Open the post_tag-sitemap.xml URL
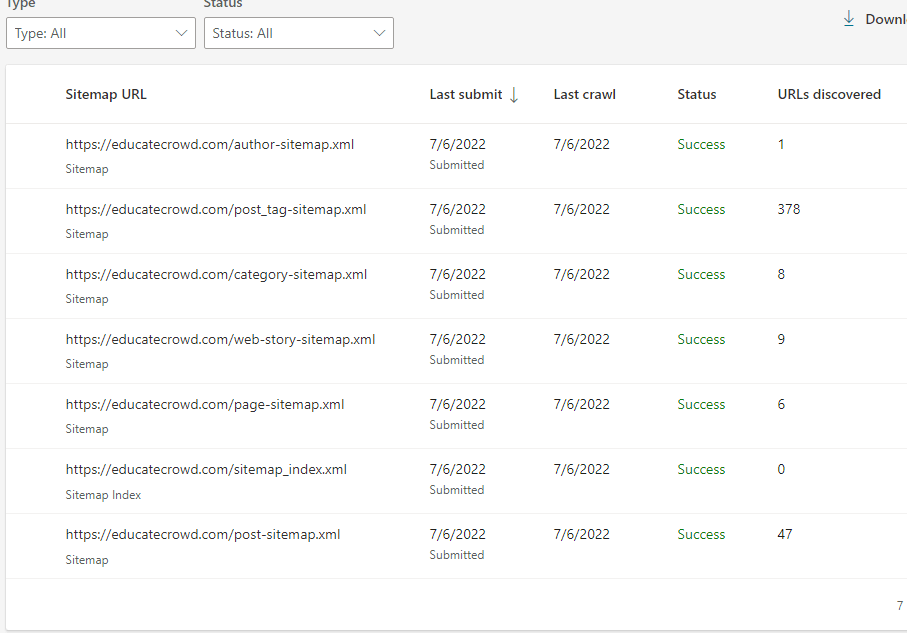 (x=216, y=209)
